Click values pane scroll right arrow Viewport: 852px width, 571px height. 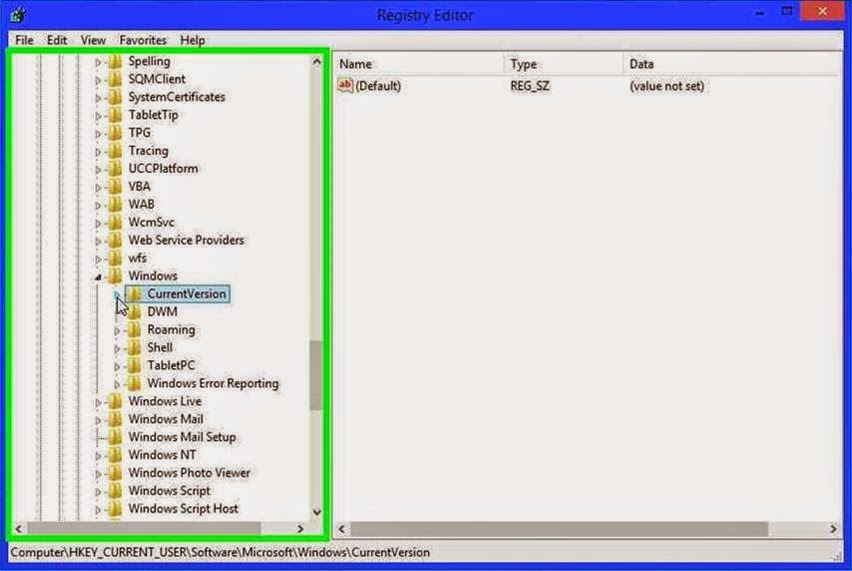click(834, 528)
